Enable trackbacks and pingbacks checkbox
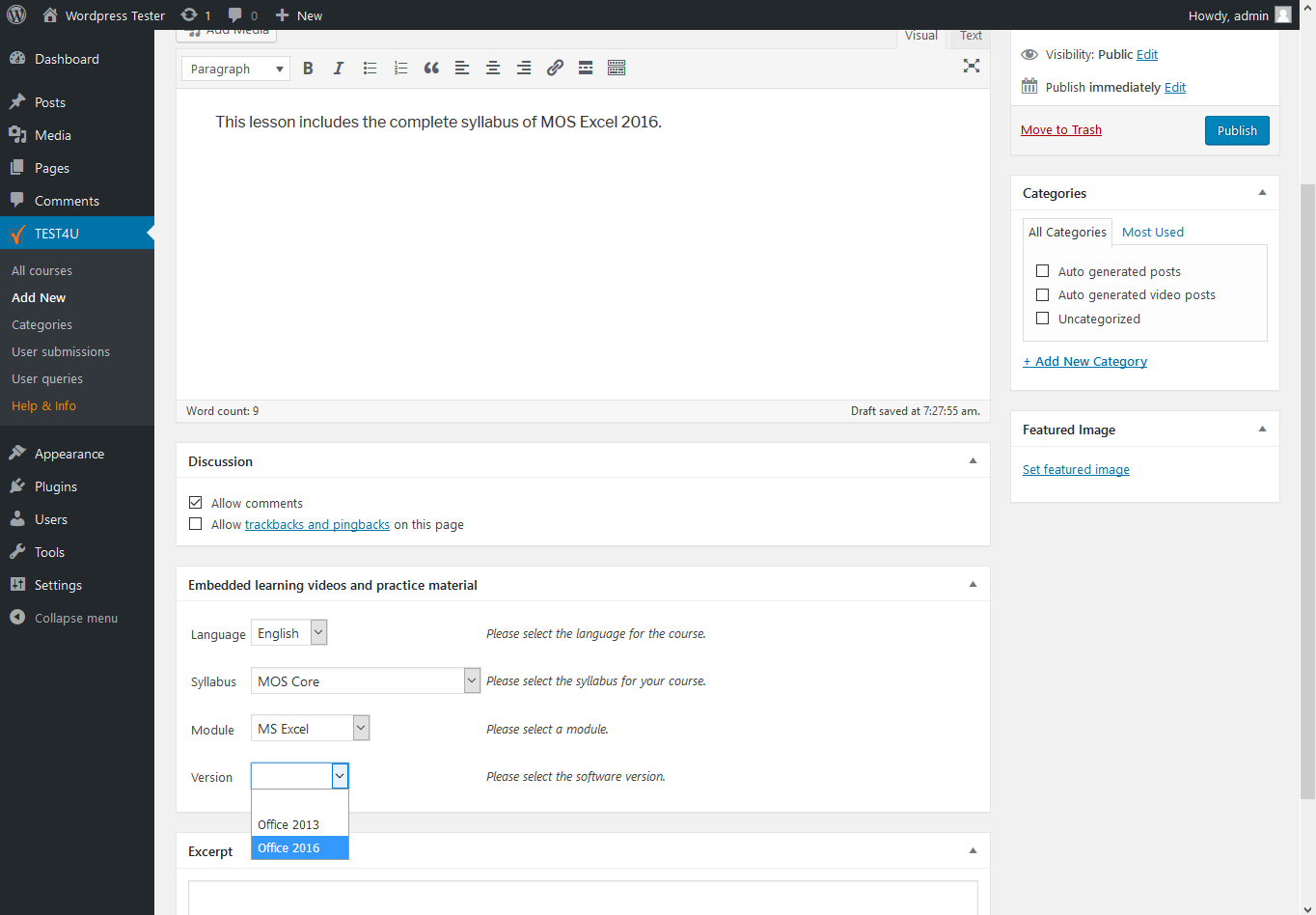This screenshot has width=1316, height=915. tap(196, 524)
